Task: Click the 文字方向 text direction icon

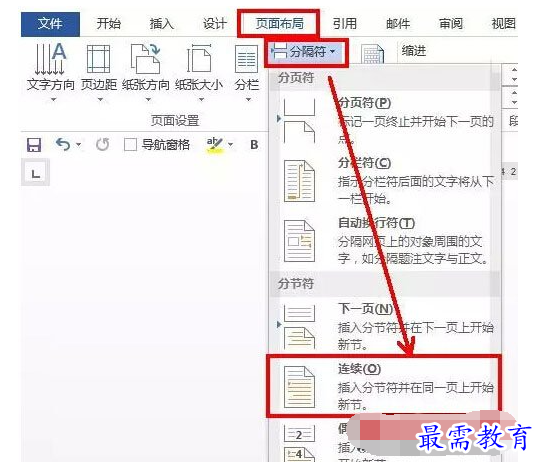Action: pyautogui.click(x=50, y=59)
